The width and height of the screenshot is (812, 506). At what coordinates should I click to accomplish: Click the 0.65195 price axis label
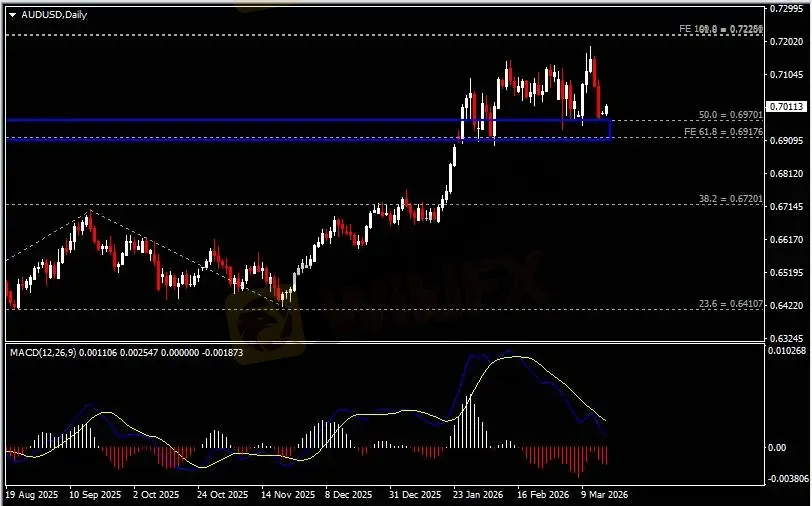787,272
